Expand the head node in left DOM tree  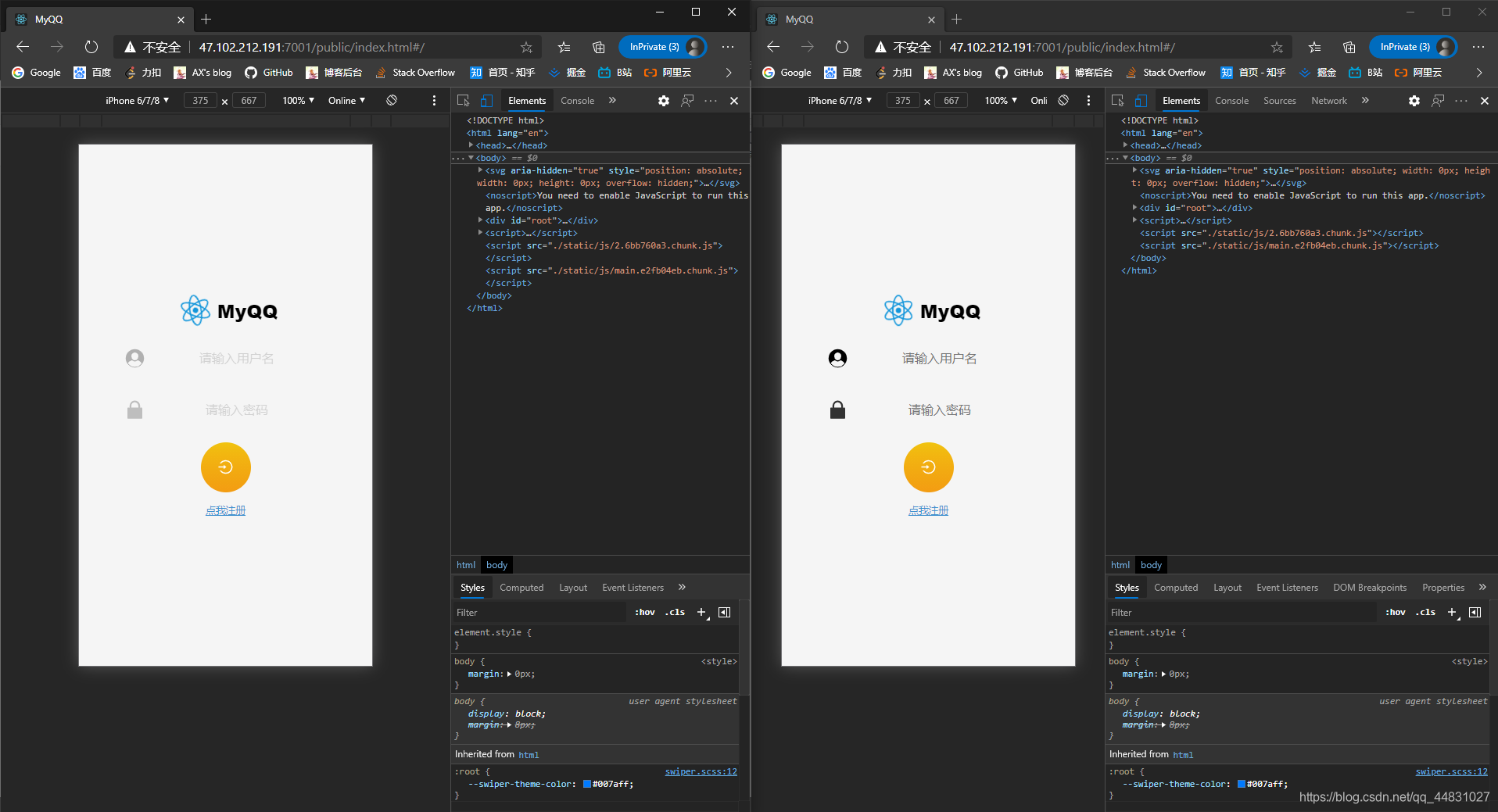(471, 145)
